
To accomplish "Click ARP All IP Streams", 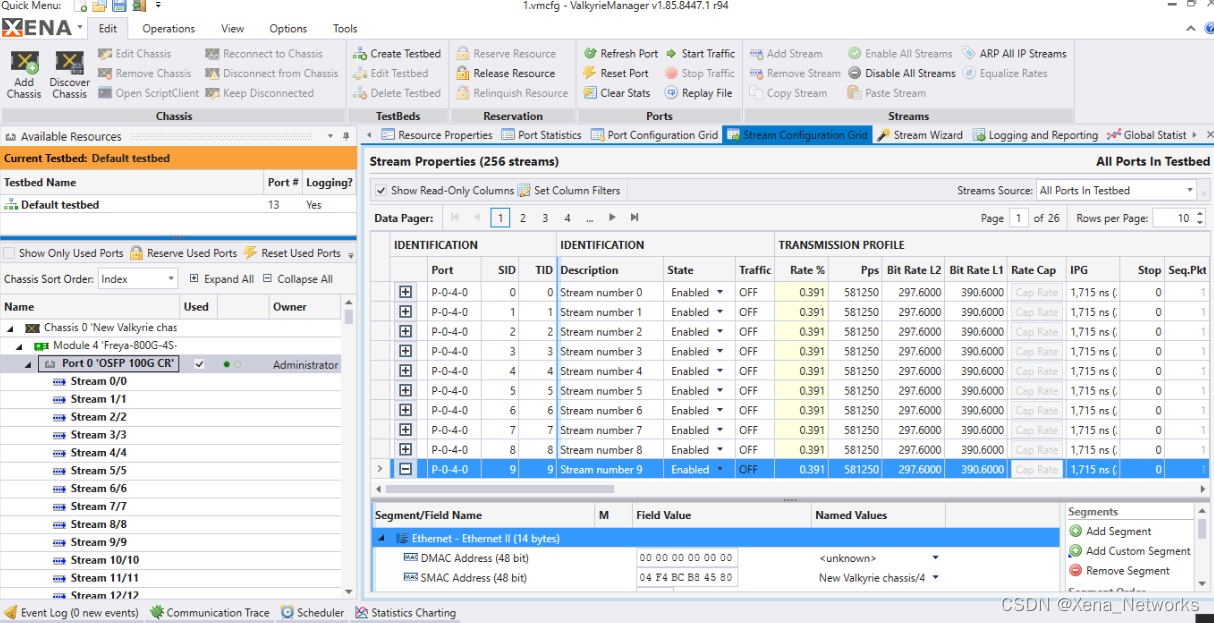I will coord(1015,54).
